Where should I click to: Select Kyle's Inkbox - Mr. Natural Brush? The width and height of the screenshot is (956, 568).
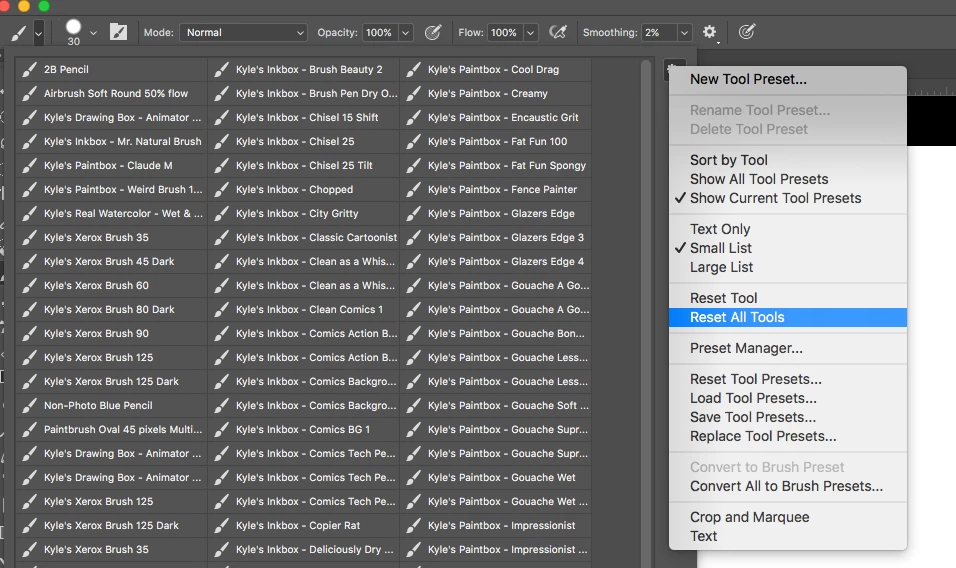pos(112,141)
